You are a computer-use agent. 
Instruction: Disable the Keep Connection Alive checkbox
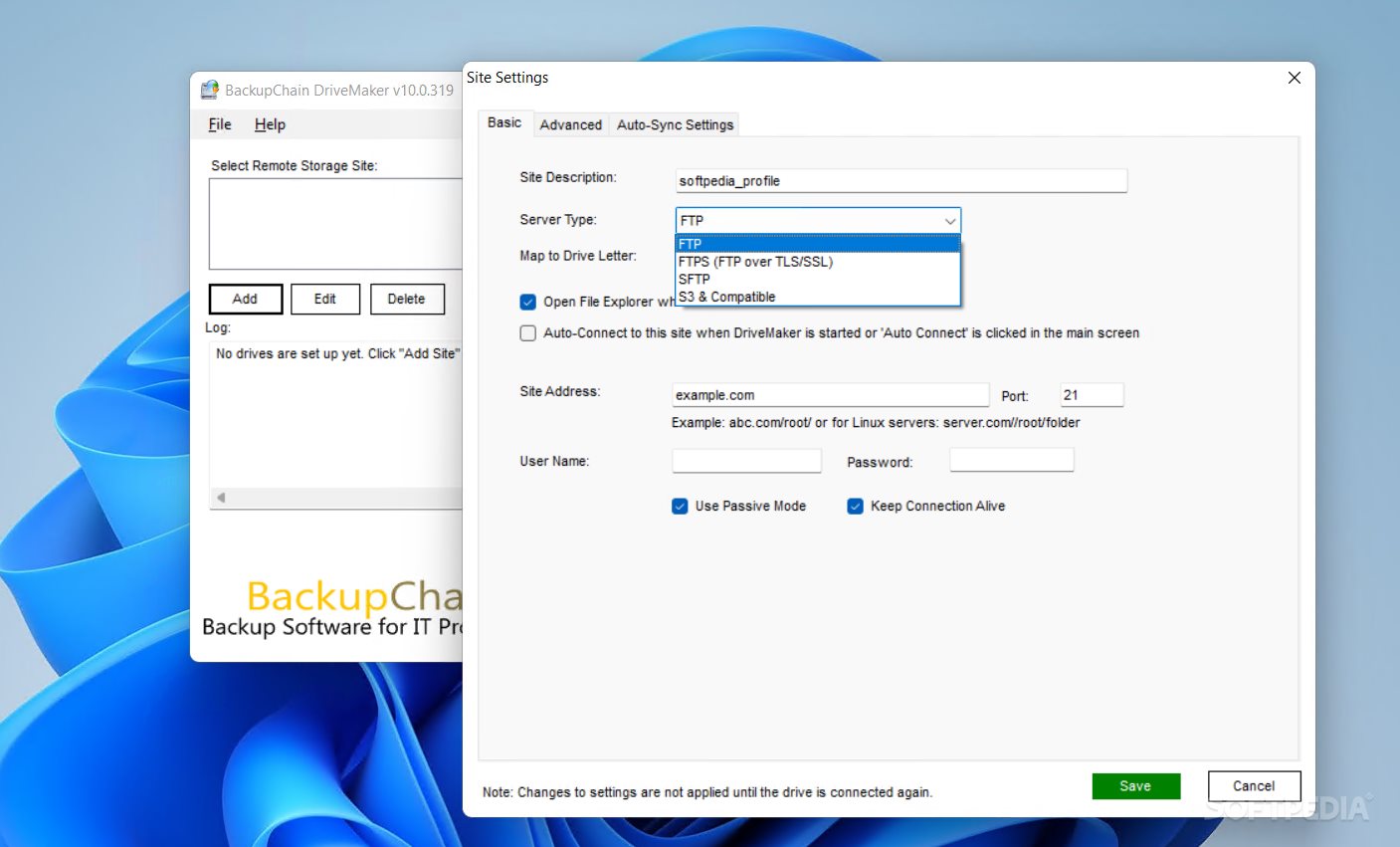click(x=855, y=507)
